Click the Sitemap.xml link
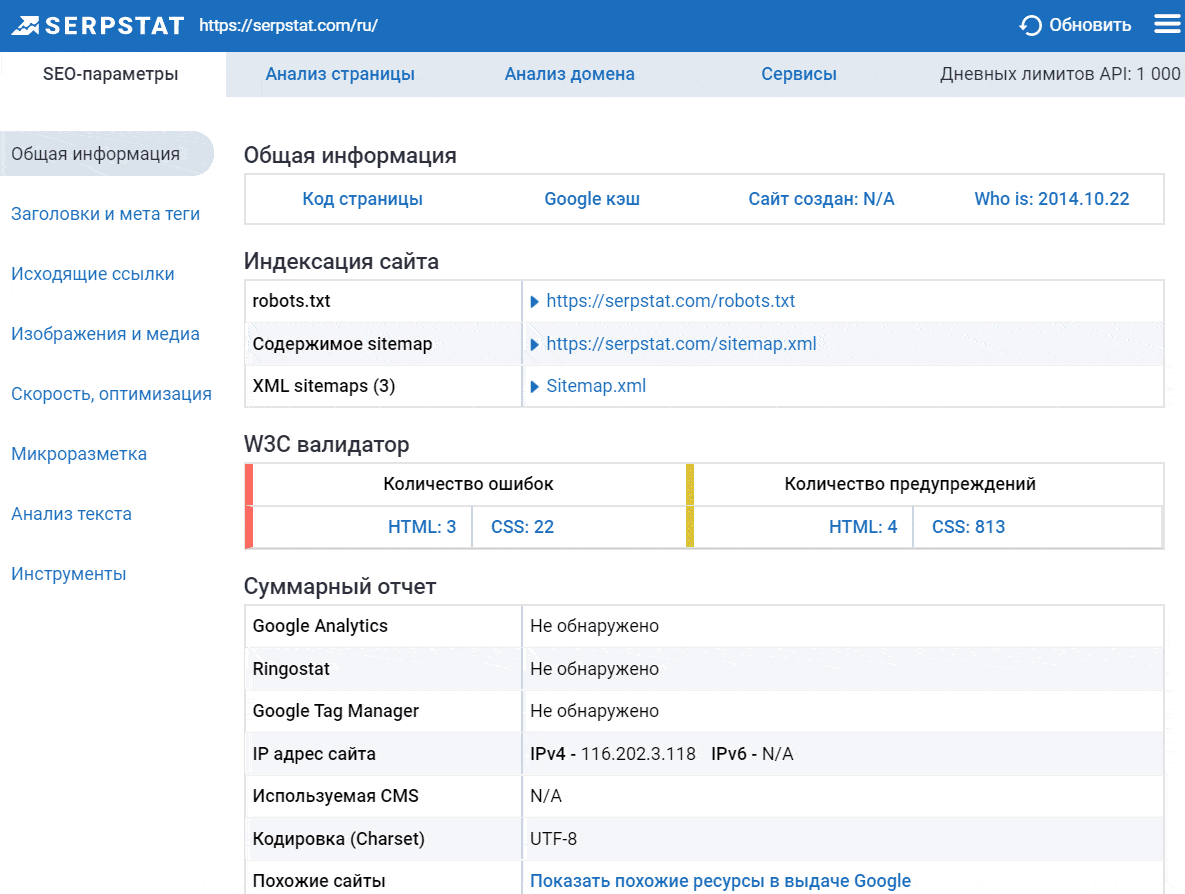Viewport: 1185px width, 894px height. pos(596,386)
